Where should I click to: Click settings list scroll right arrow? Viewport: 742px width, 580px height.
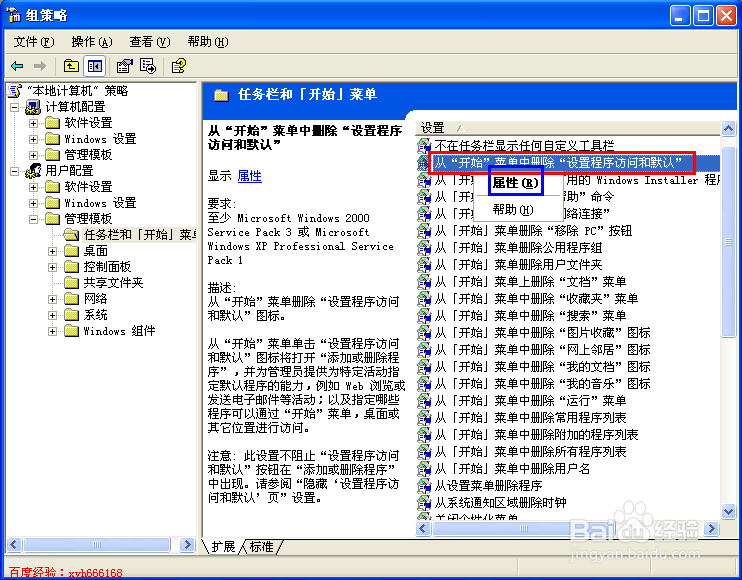711,528
